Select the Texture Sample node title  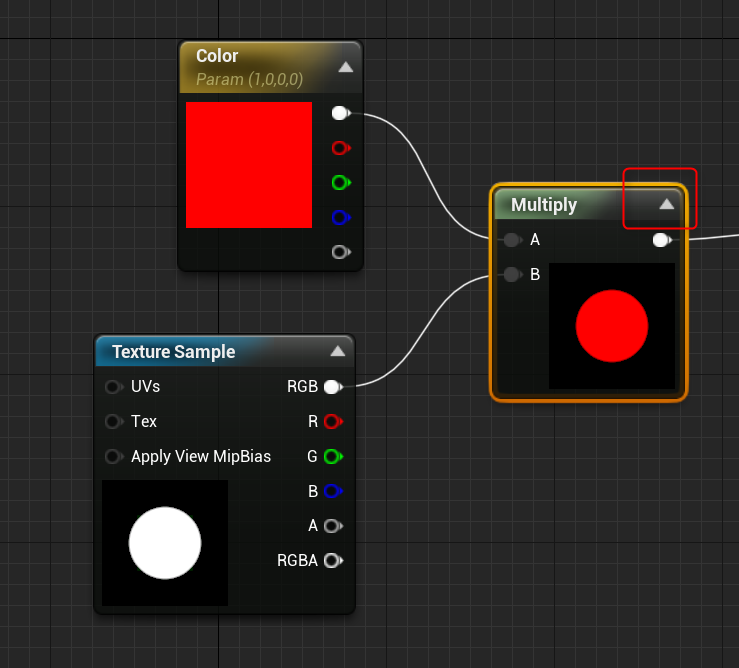[173, 352]
